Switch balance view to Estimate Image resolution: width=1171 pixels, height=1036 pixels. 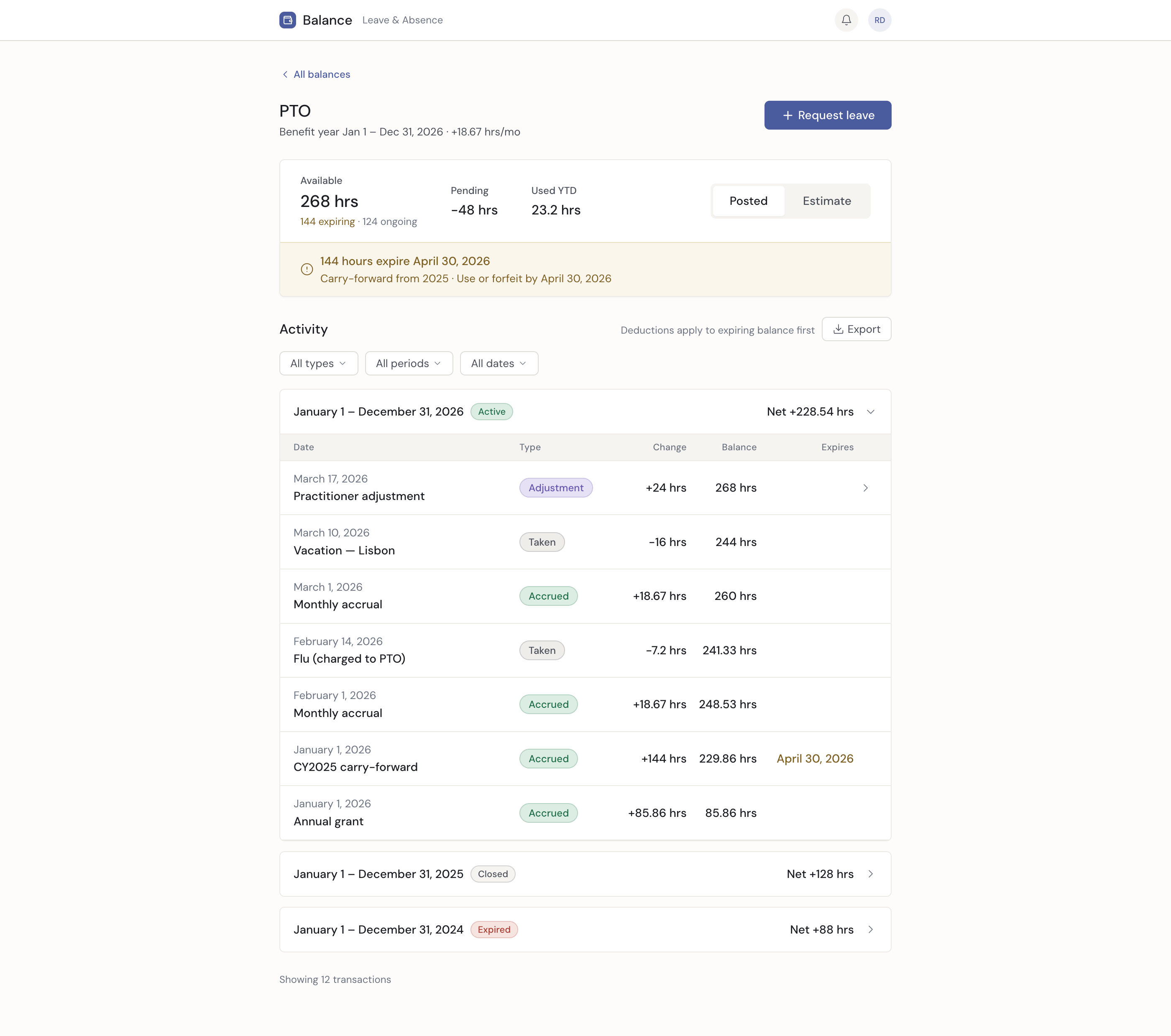pyautogui.click(x=827, y=201)
